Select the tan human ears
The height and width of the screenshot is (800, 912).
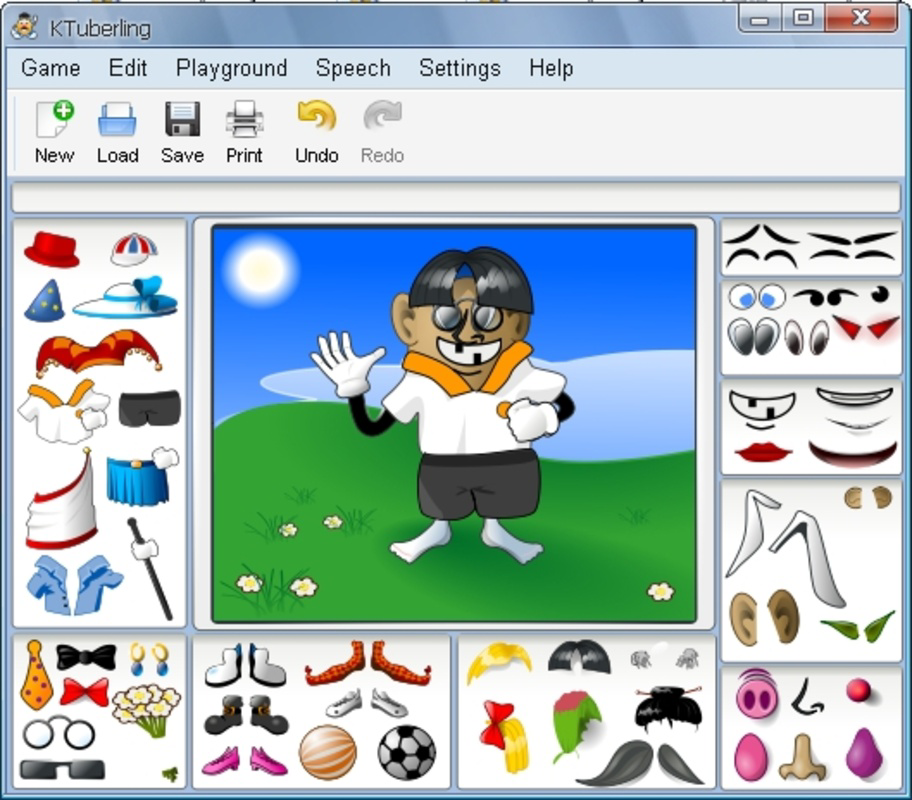tap(764, 618)
